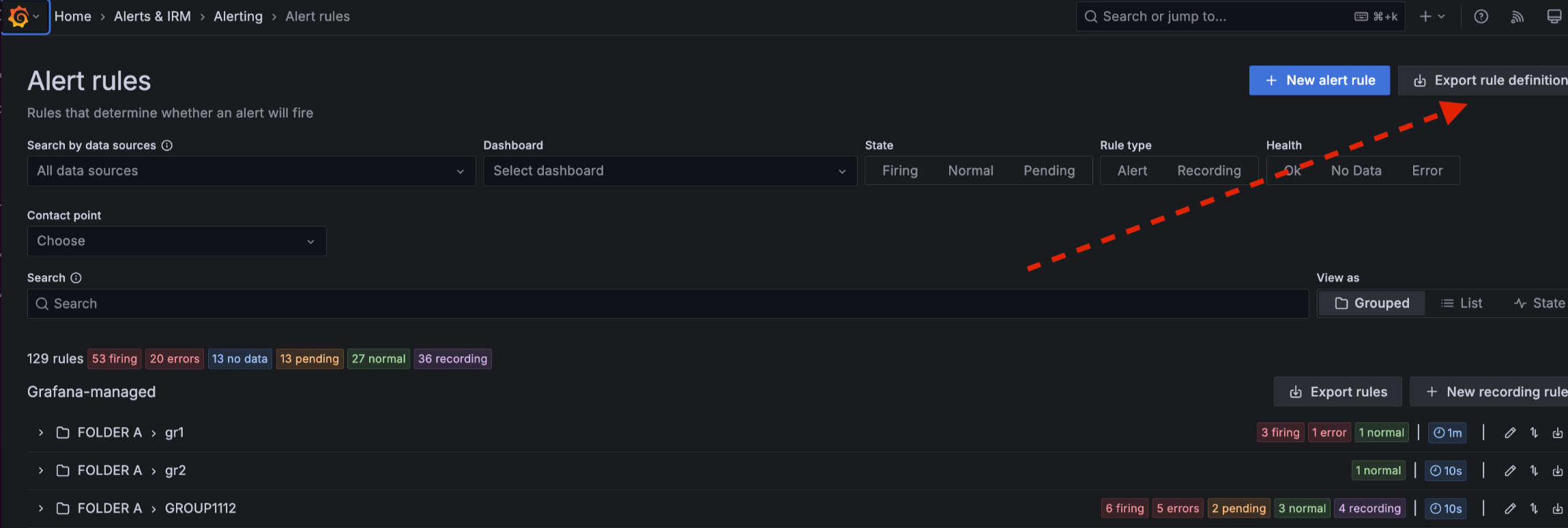Click the New alert rule button

coord(1319,80)
